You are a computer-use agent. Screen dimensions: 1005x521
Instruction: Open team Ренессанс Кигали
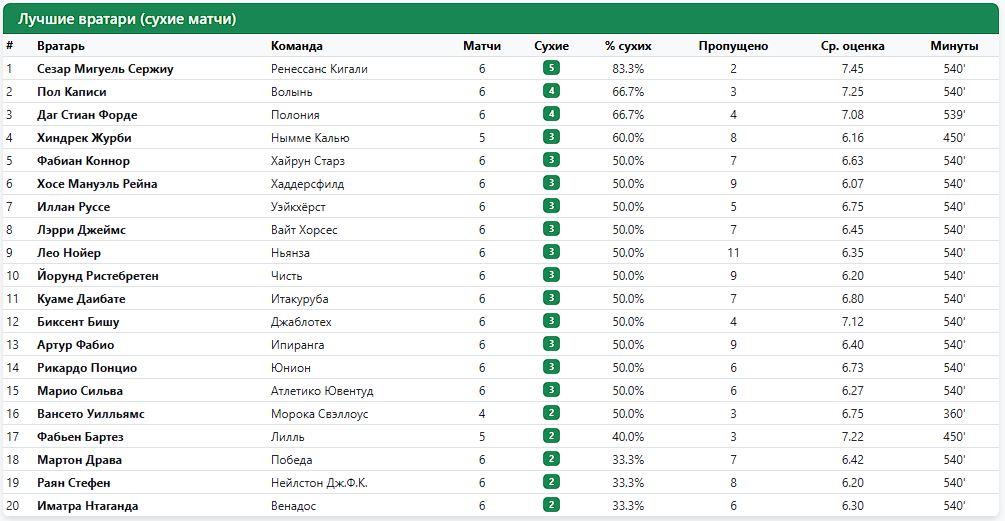tap(319, 69)
